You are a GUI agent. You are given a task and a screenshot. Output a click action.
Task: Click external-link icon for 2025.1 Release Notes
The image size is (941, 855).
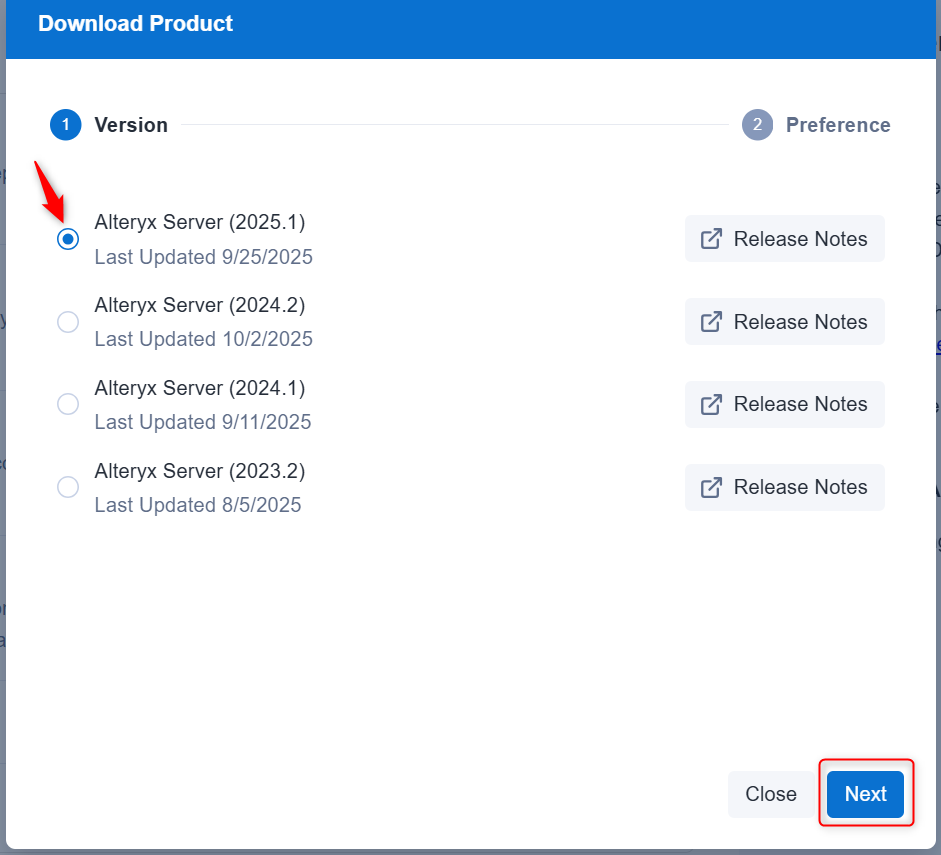coord(711,239)
